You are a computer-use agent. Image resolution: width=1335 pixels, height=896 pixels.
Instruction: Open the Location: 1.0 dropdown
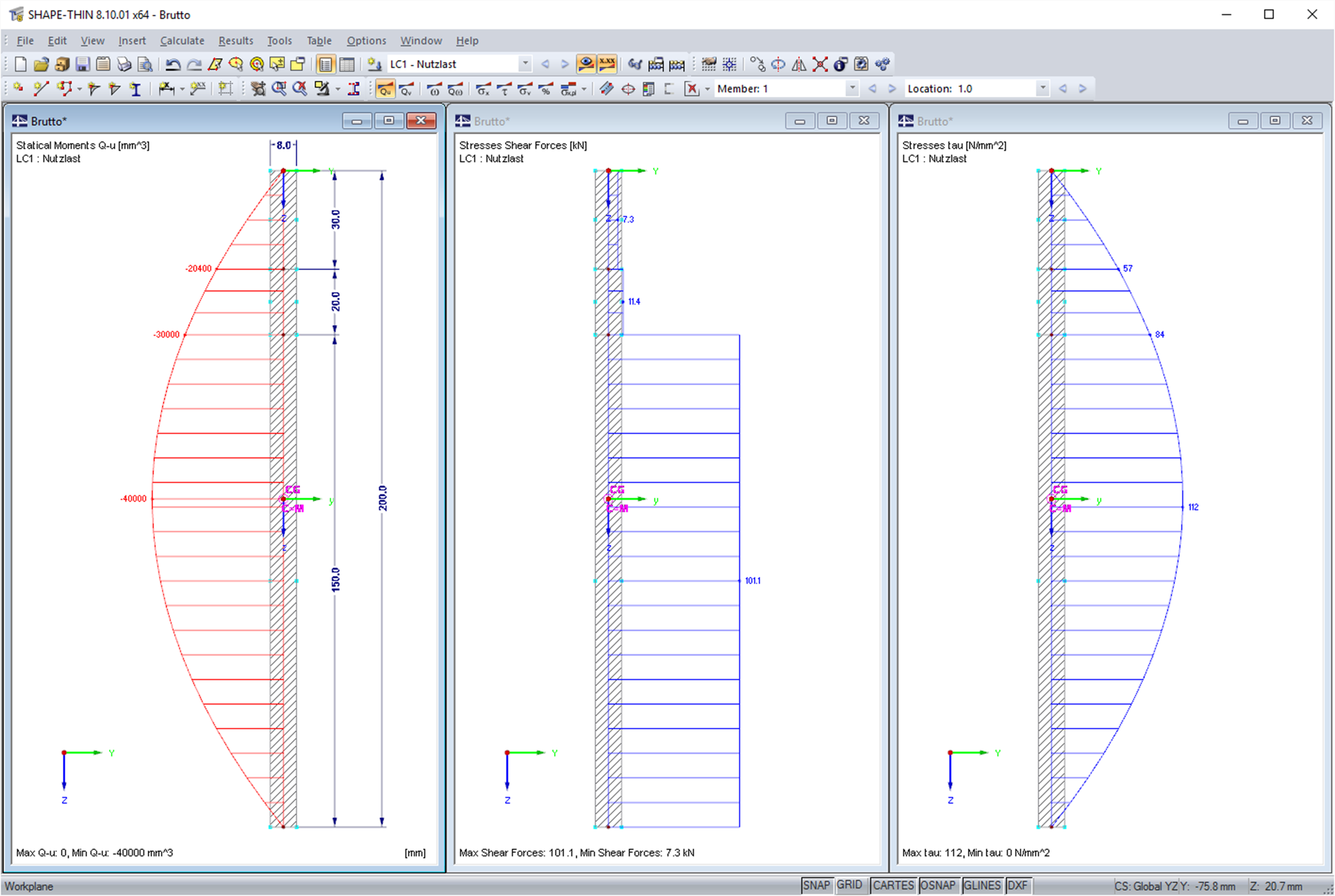click(x=1044, y=89)
